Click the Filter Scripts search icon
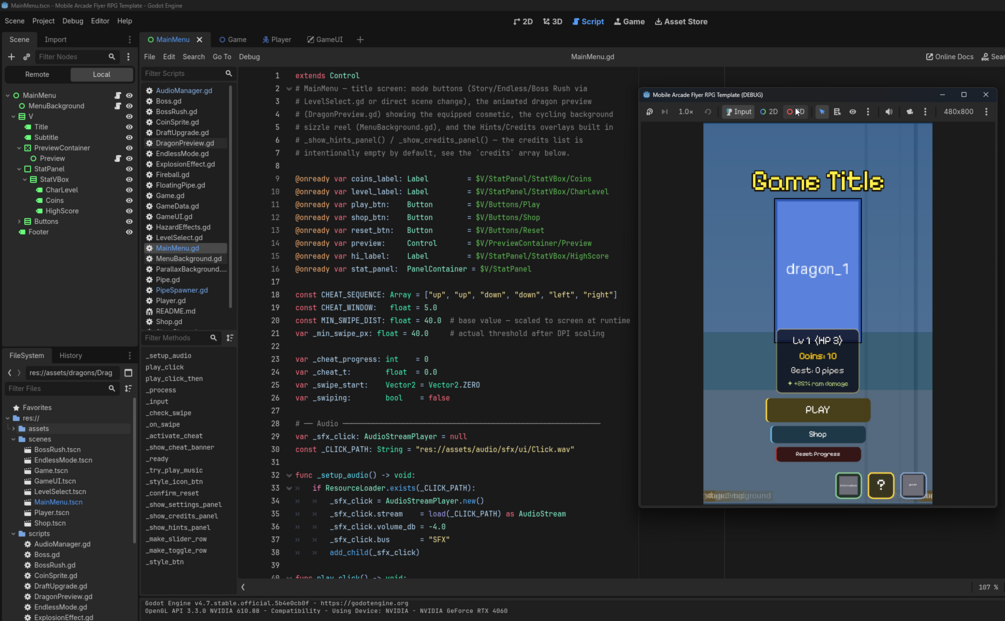1005x621 pixels. point(229,74)
